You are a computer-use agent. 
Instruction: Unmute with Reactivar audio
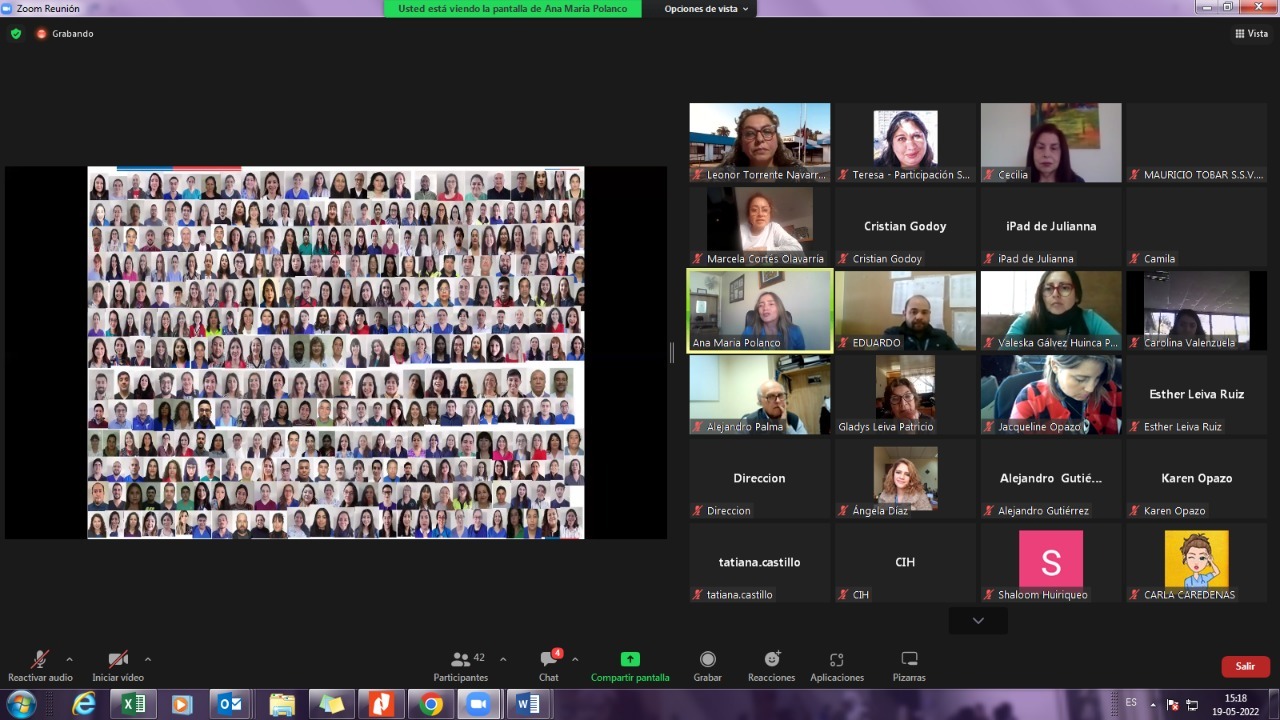coord(40,660)
